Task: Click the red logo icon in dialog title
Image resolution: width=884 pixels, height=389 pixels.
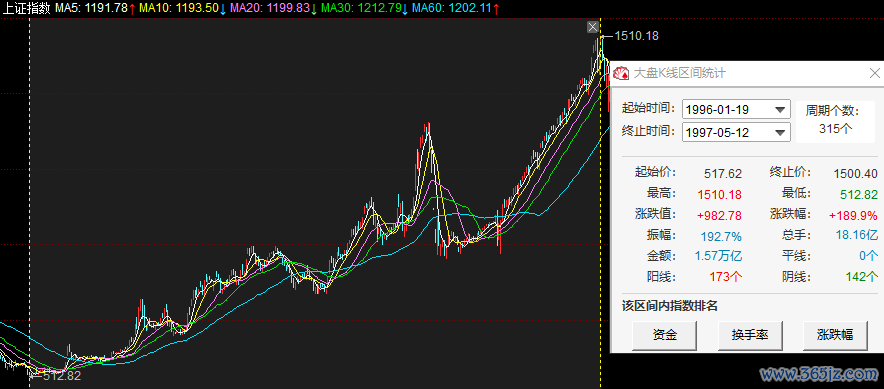Action: point(621,73)
